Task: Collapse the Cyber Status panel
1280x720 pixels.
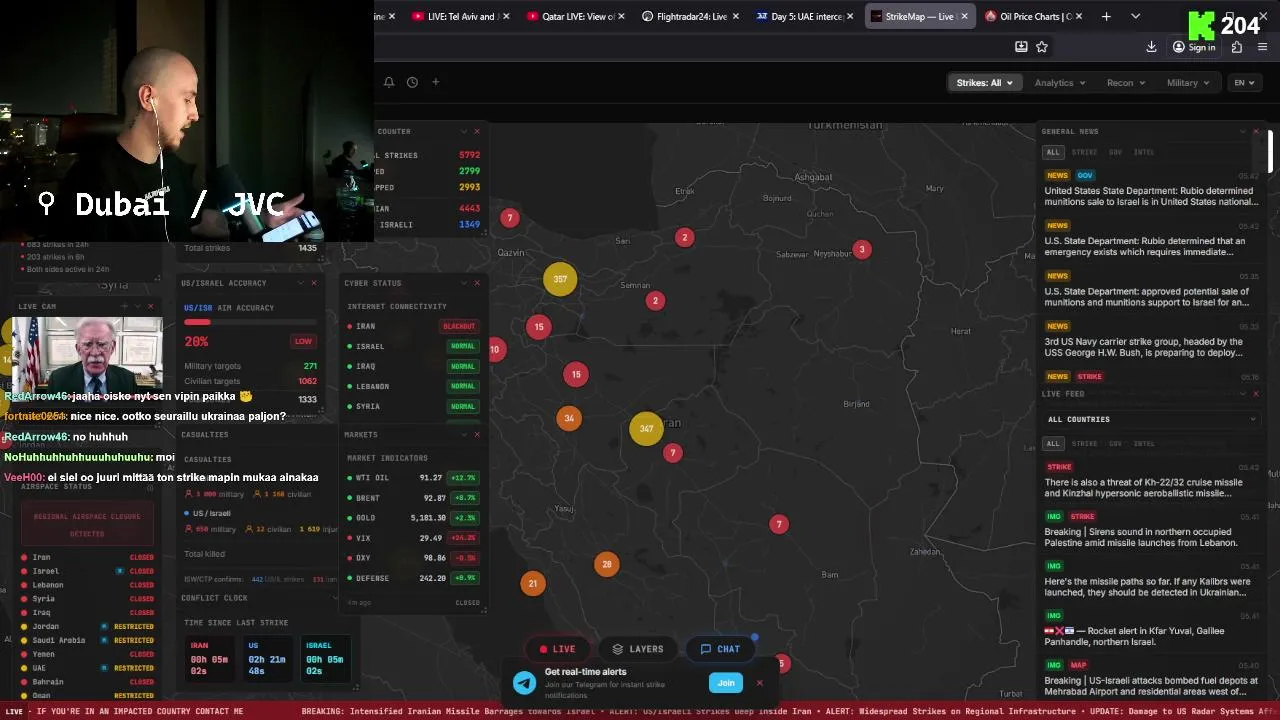Action: pyautogui.click(x=463, y=283)
